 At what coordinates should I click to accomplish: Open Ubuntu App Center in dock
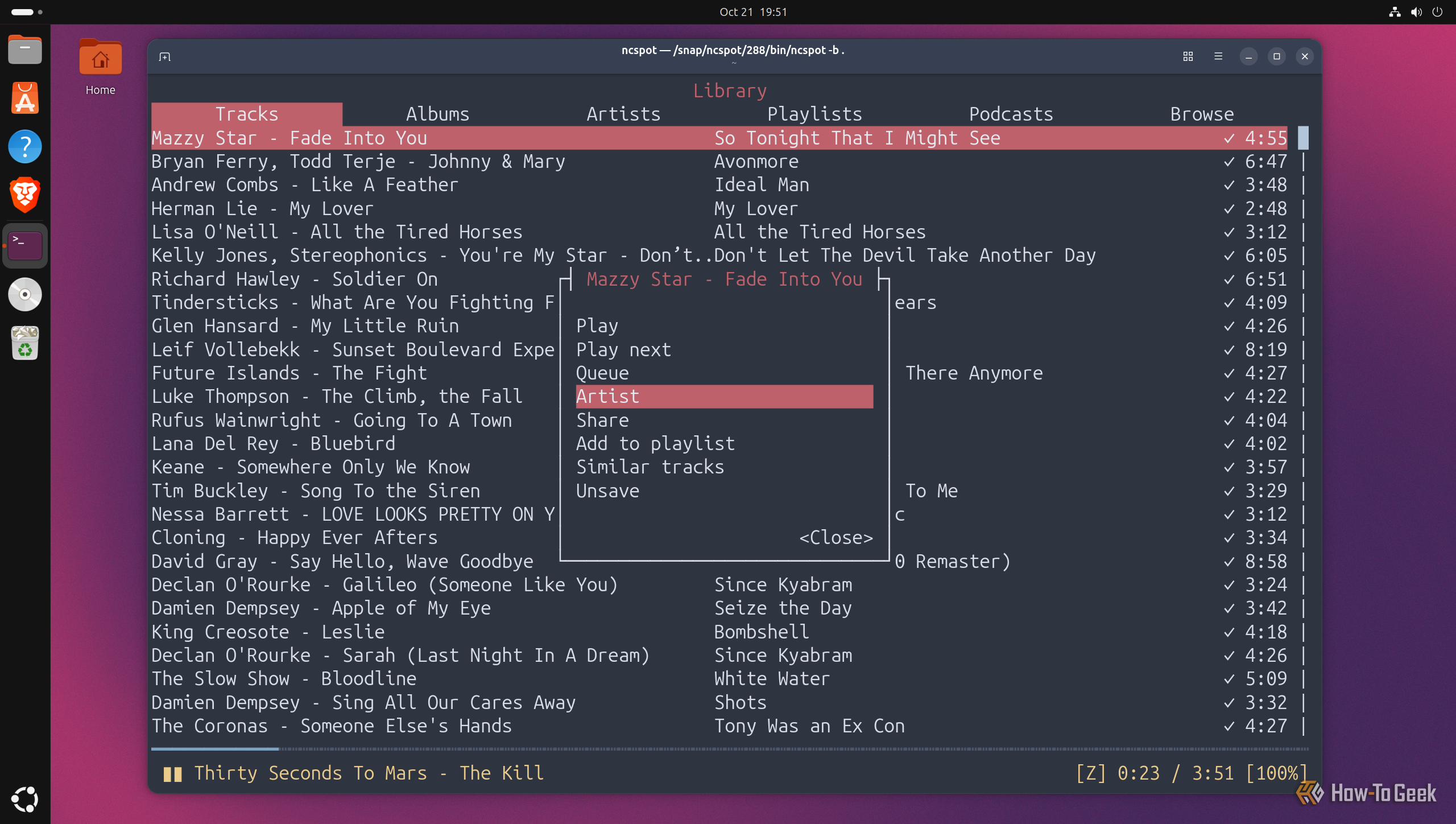(x=25, y=98)
